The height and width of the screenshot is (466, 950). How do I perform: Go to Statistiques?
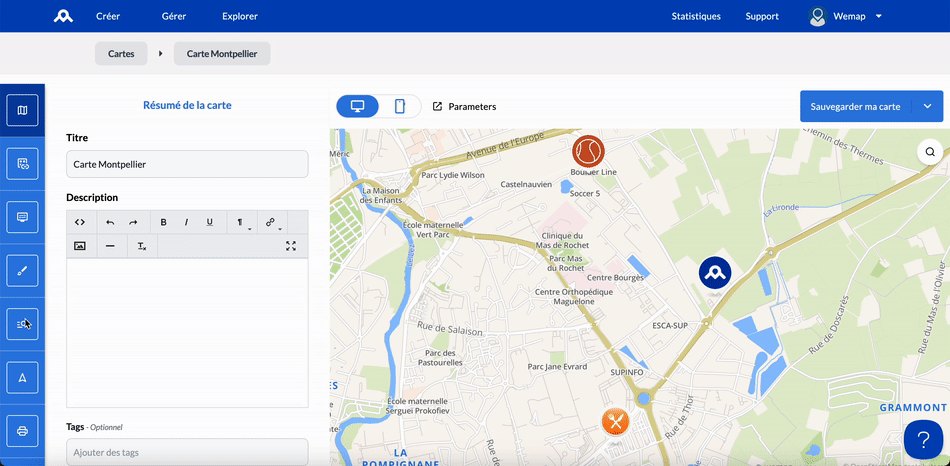click(696, 16)
